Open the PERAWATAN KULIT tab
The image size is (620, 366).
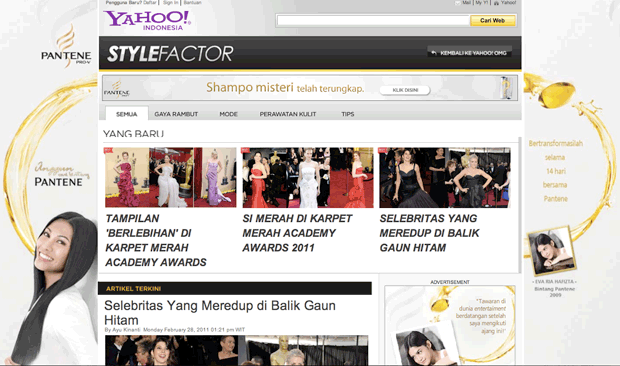point(288,114)
